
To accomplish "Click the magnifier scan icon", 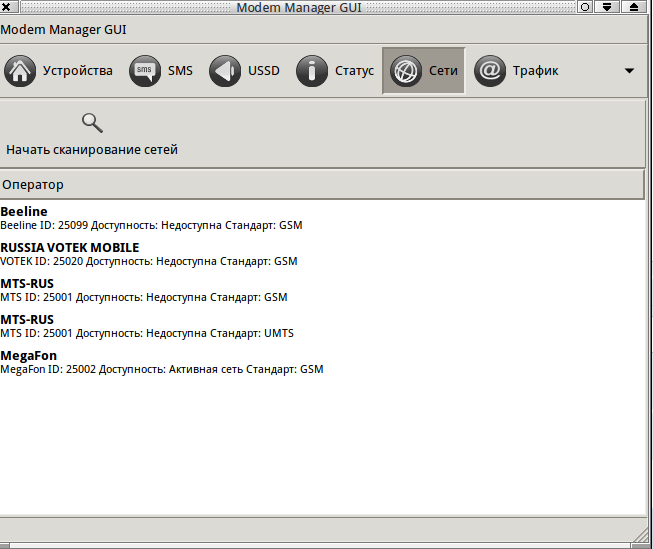I will [92, 123].
